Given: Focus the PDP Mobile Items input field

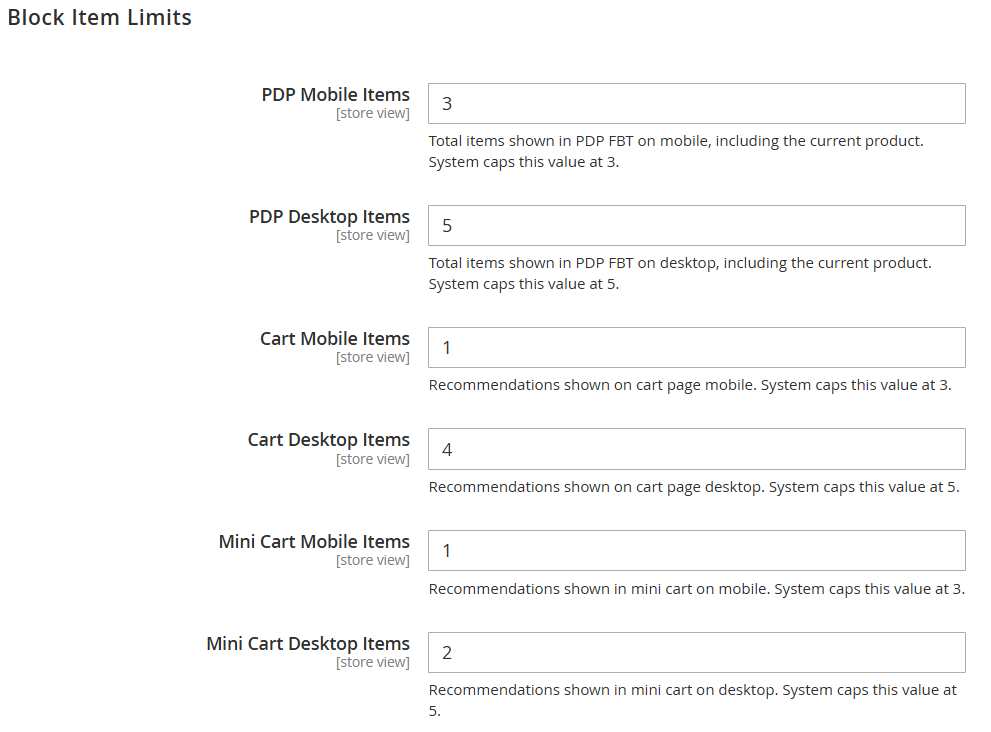Looking at the screenshot, I should pyautogui.click(x=696, y=104).
